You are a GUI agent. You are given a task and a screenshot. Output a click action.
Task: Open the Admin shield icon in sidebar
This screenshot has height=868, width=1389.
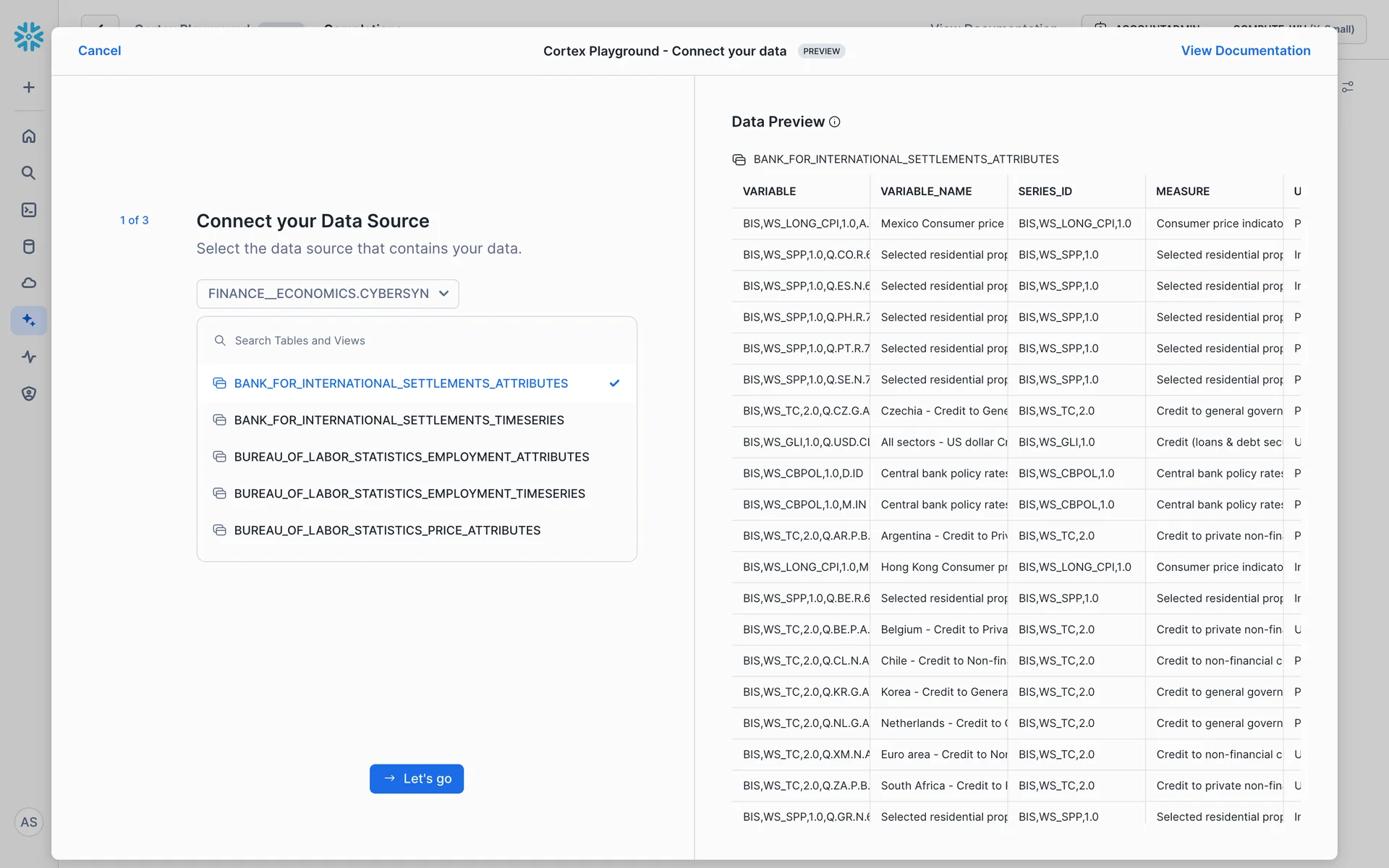[x=29, y=393]
